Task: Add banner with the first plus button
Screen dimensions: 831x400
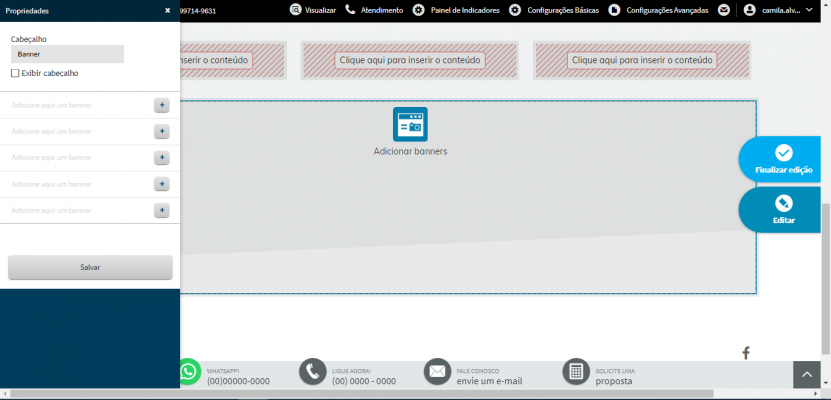Action: click(162, 105)
